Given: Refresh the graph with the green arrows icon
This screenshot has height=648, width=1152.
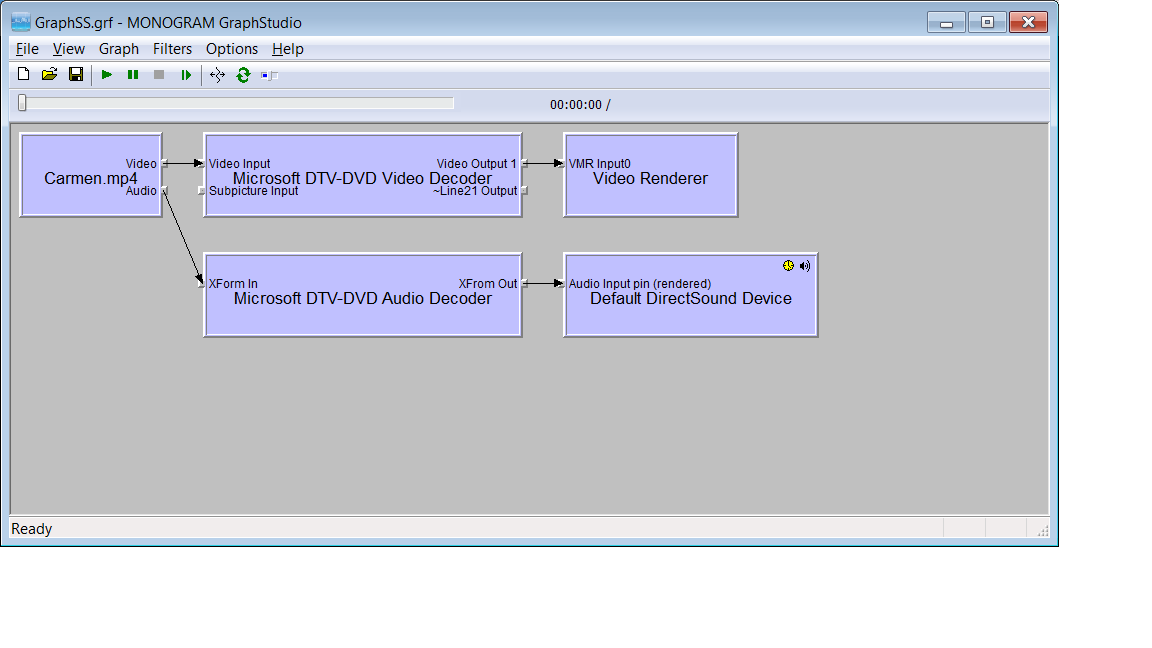Looking at the screenshot, I should [243, 75].
